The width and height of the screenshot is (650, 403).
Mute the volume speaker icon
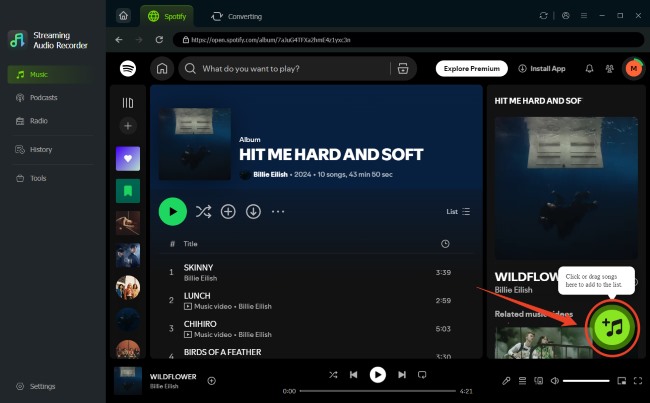point(555,381)
